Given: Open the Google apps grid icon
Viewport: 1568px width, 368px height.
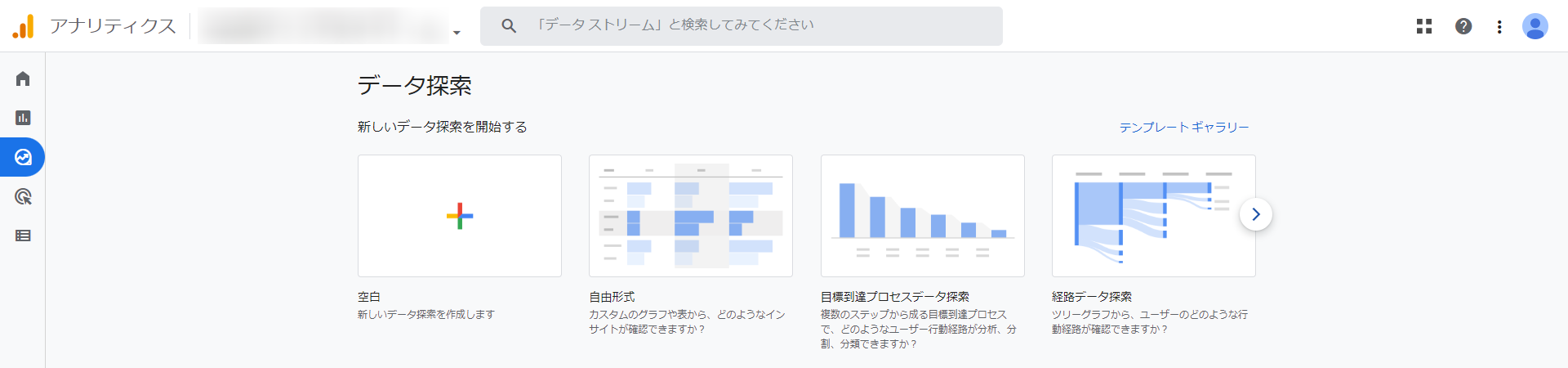Looking at the screenshot, I should click(x=1424, y=26).
